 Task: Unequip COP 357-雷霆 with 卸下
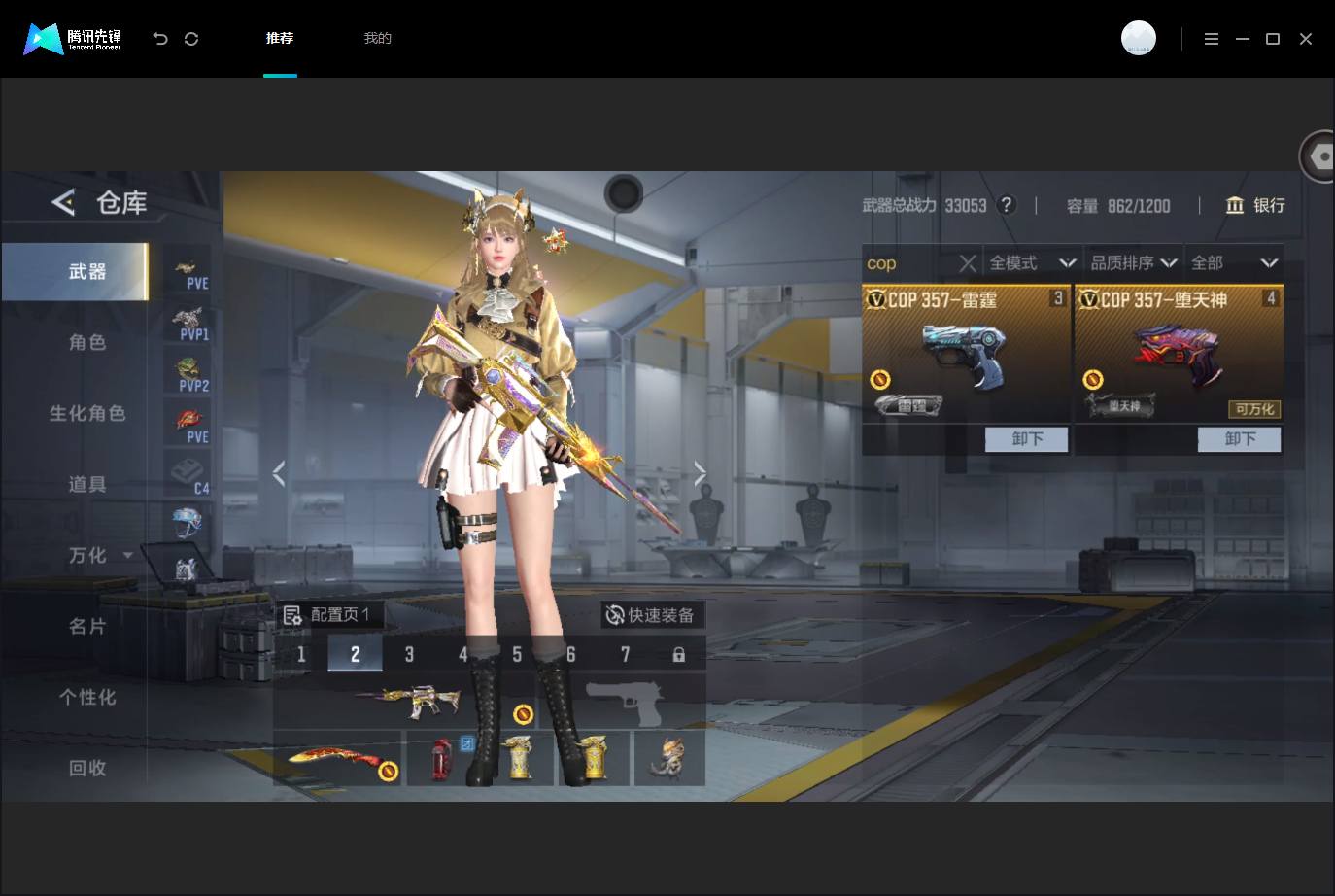(1027, 439)
